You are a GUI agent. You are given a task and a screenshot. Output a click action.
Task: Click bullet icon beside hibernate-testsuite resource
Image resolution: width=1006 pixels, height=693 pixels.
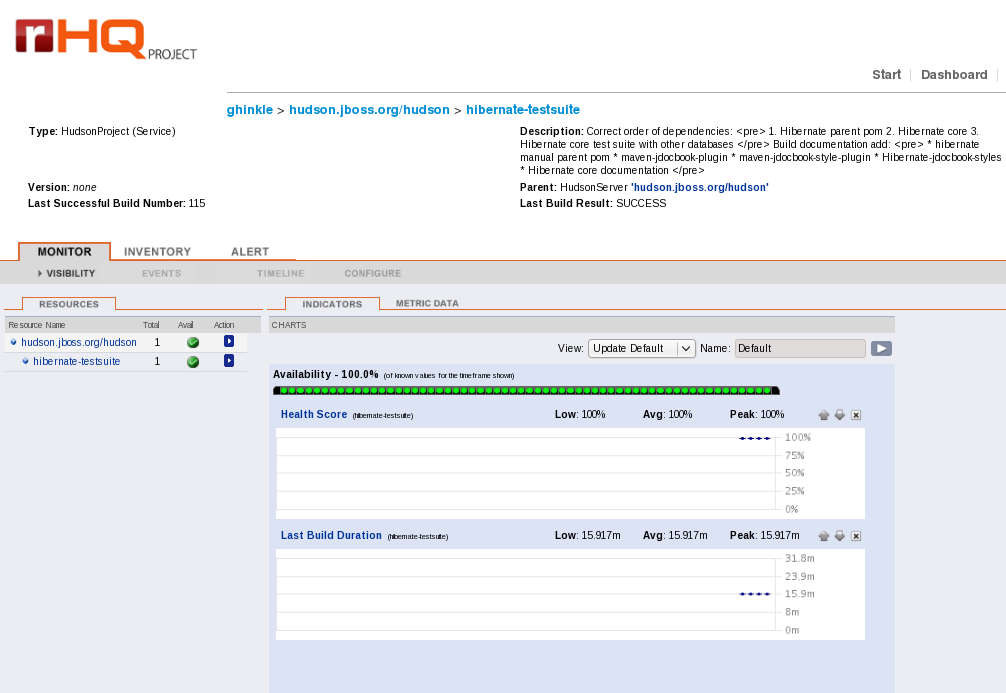click(x=26, y=361)
